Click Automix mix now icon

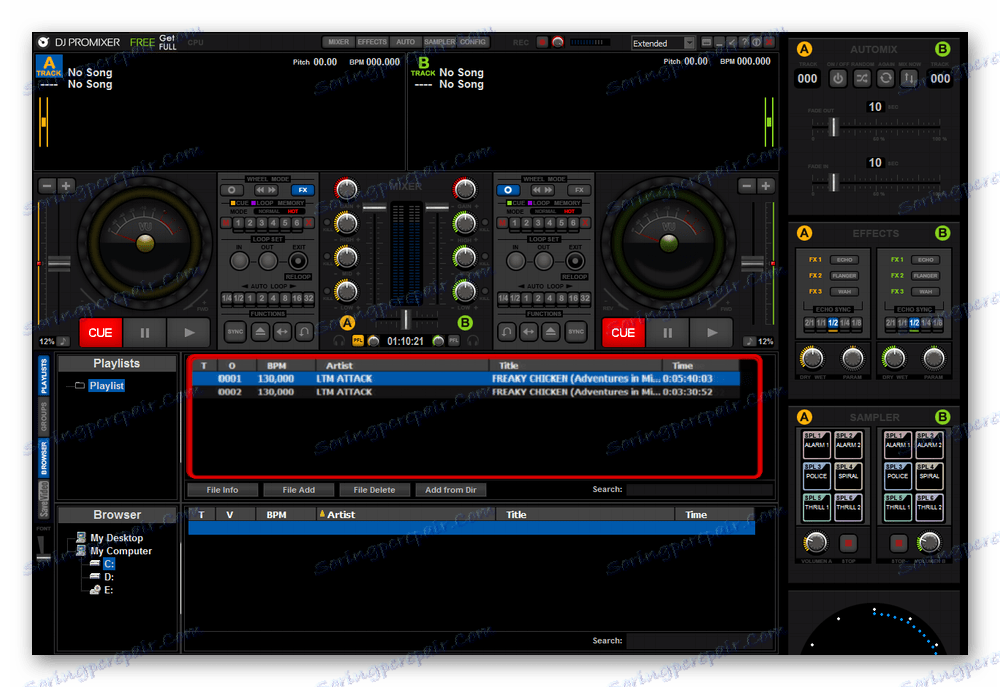click(909, 78)
